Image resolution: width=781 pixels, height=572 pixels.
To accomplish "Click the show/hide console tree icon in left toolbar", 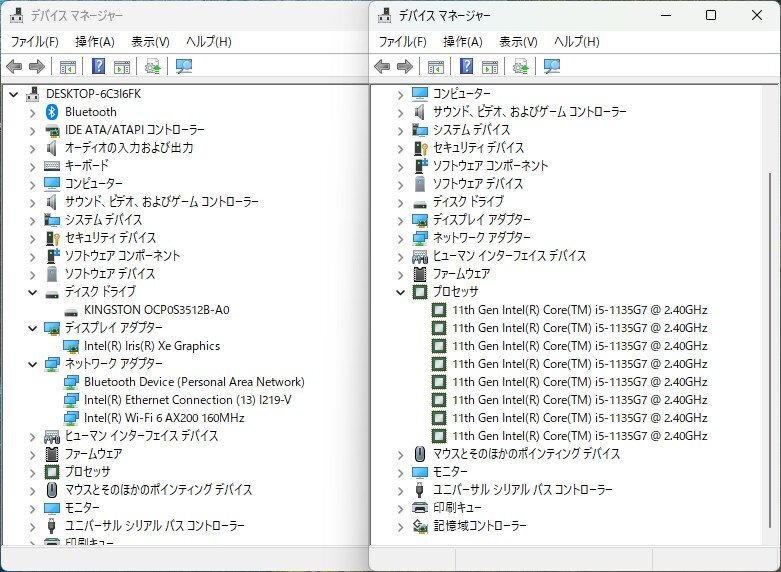I will (67, 67).
